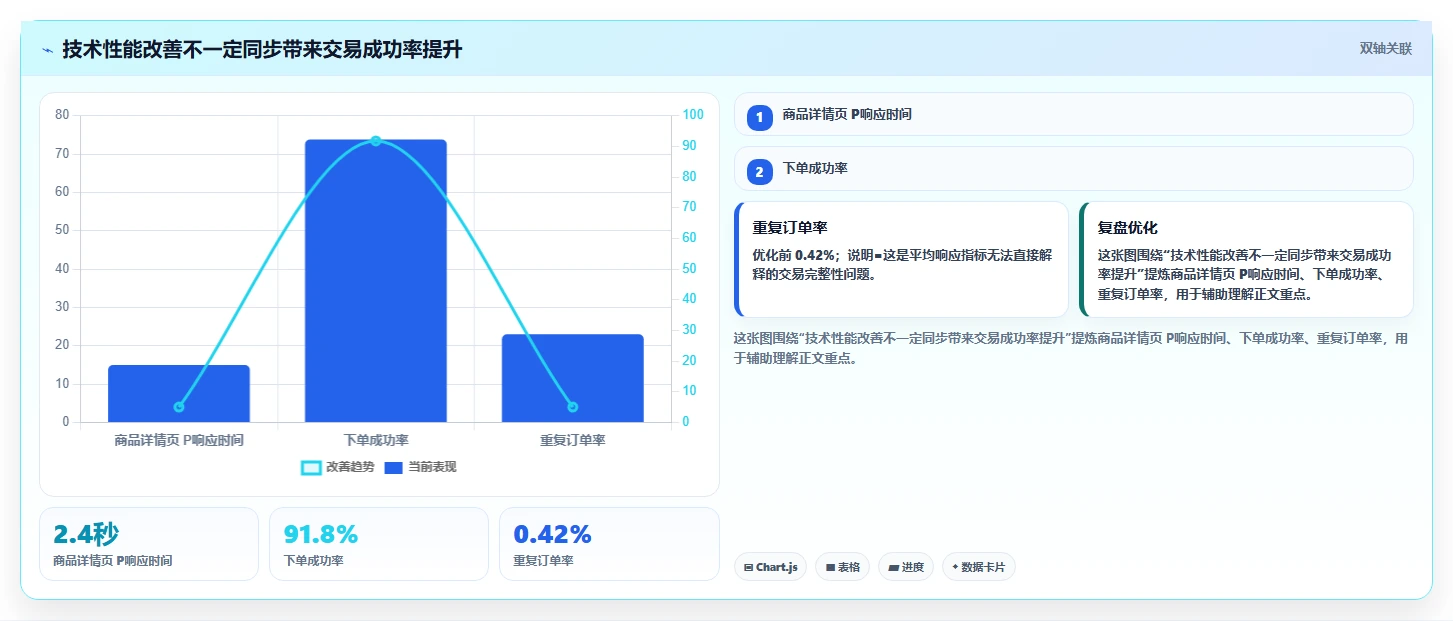Click the x-axis label 下单成功率

pyautogui.click(x=376, y=440)
